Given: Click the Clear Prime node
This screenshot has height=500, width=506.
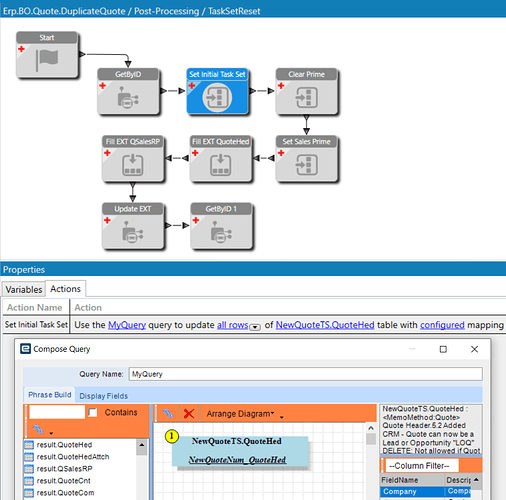Looking at the screenshot, I should [307, 92].
